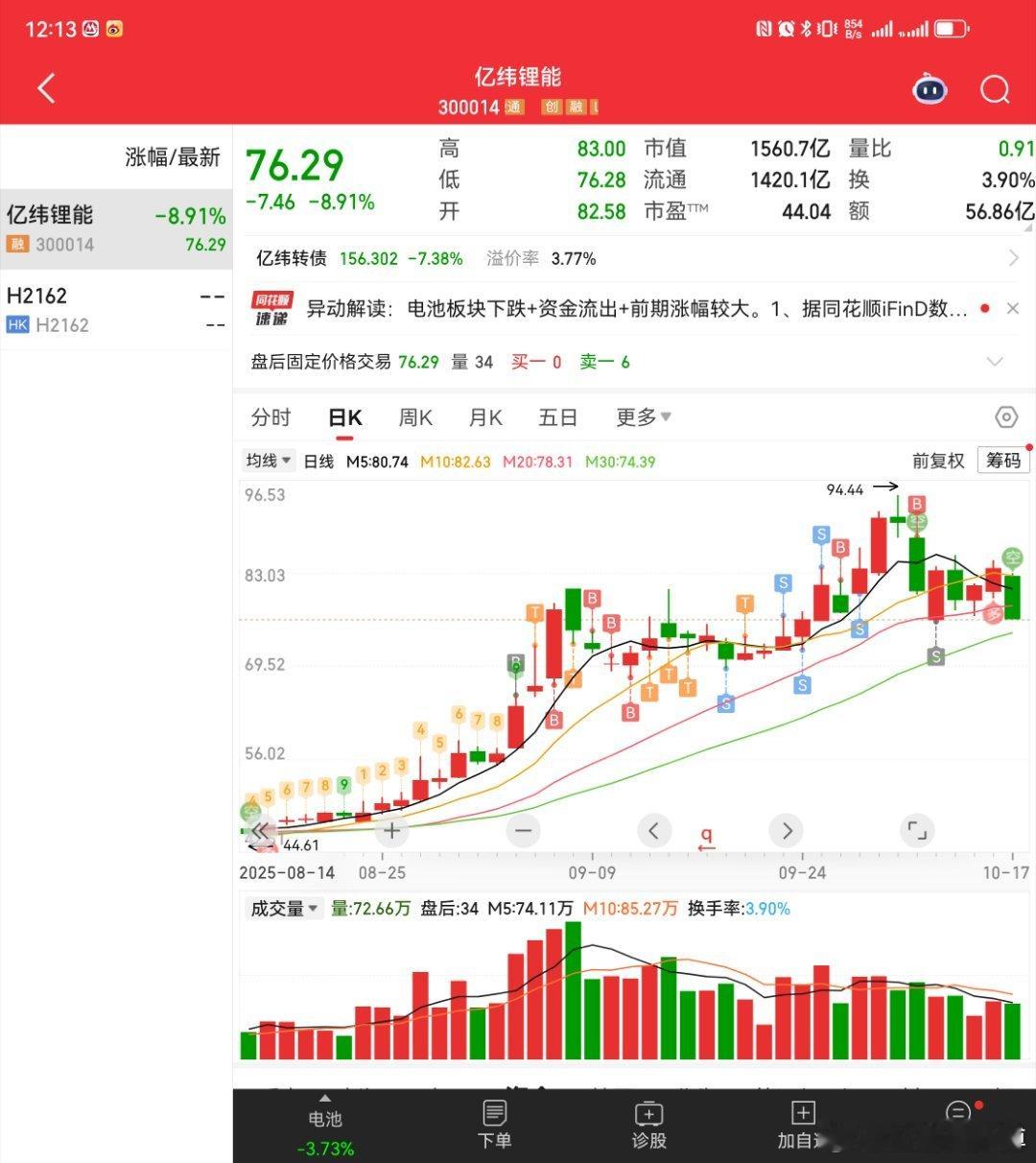Tap the back arrow in the header
This screenshot has height=1163, width=1036.
[46, 88]
